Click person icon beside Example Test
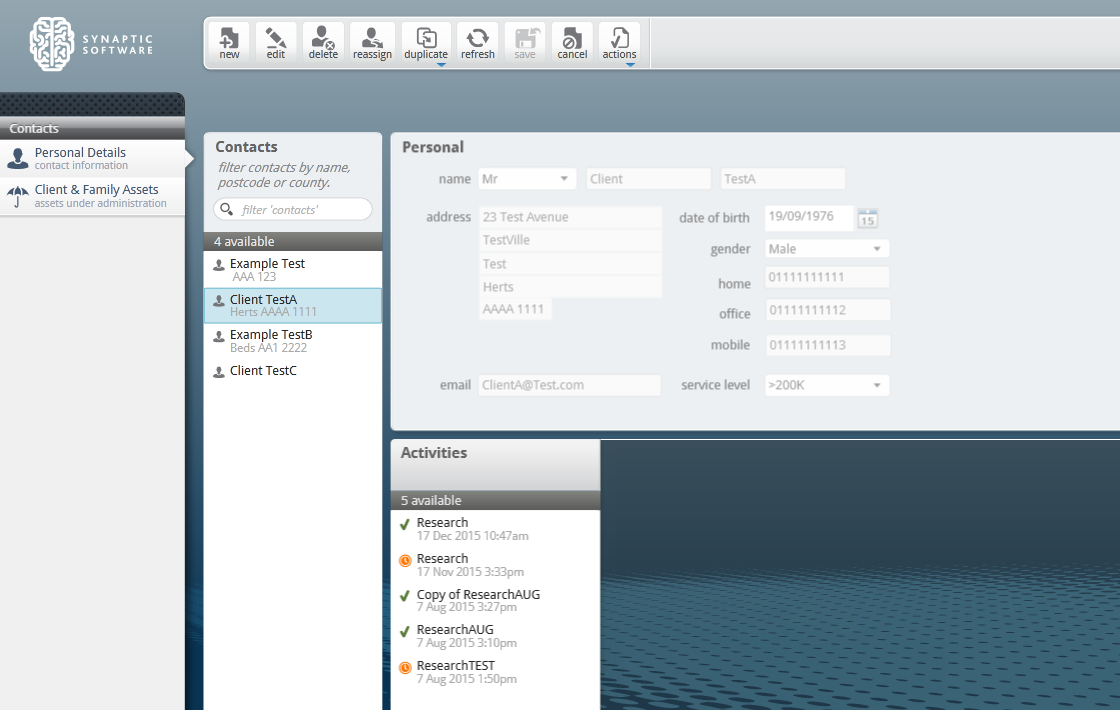This screenshot has height=710, width=1120. tap(219, 265)
